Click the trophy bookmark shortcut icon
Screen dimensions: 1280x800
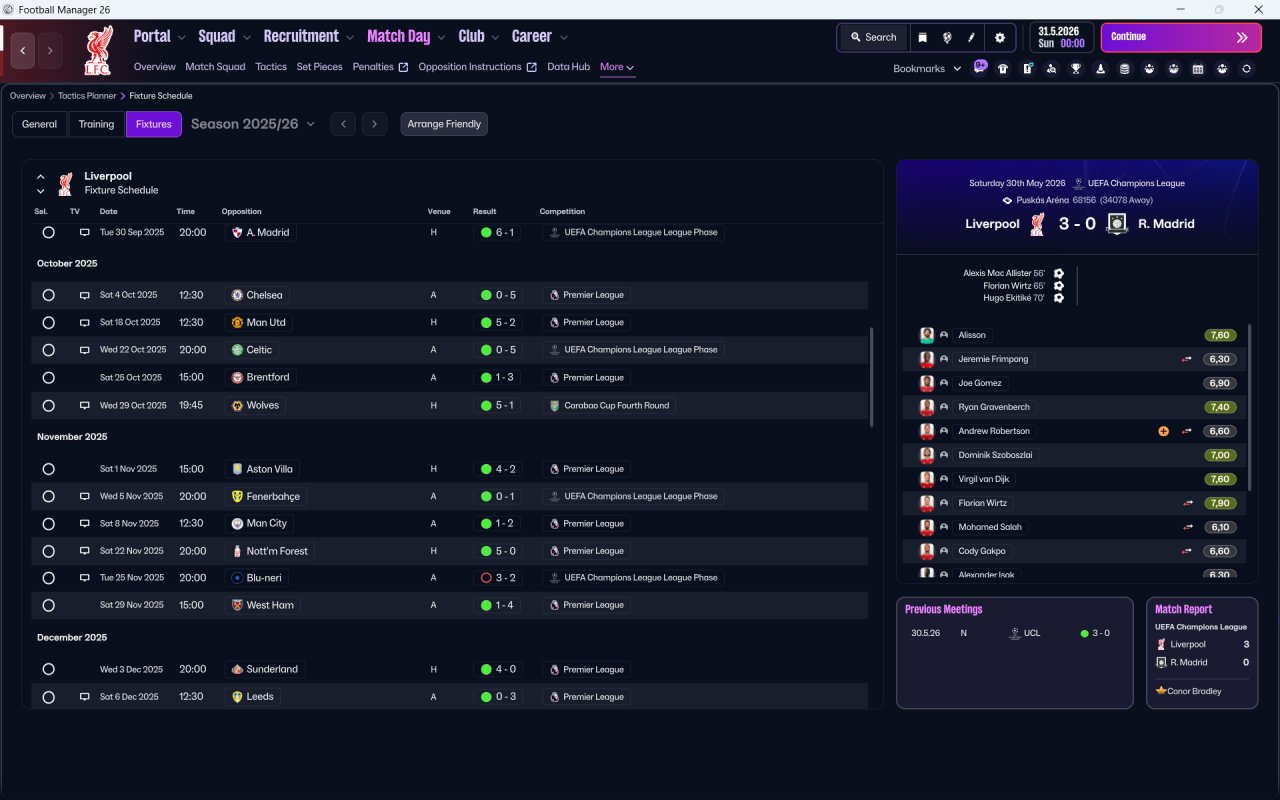tap(1076, 69)
